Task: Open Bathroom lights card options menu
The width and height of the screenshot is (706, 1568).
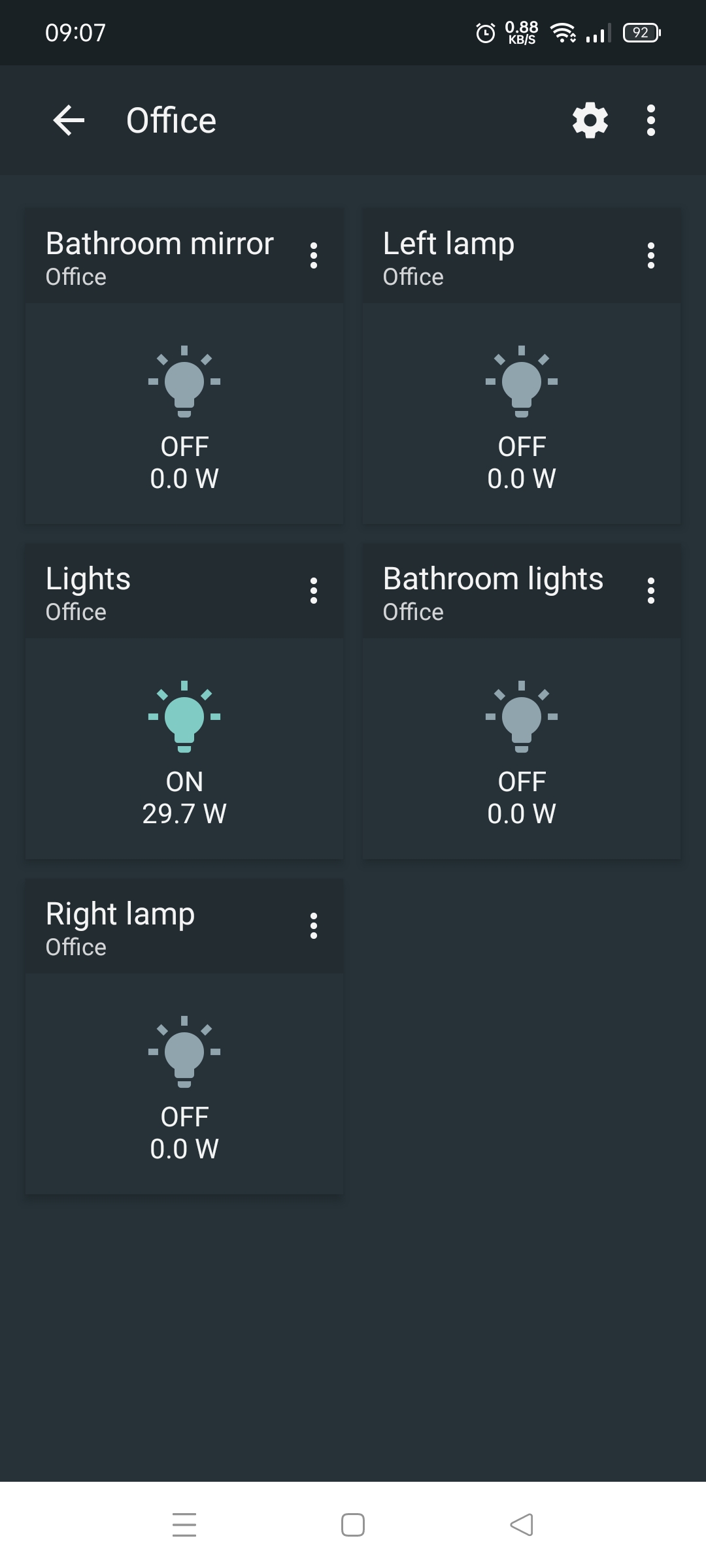Action: [x=650, y=591]
